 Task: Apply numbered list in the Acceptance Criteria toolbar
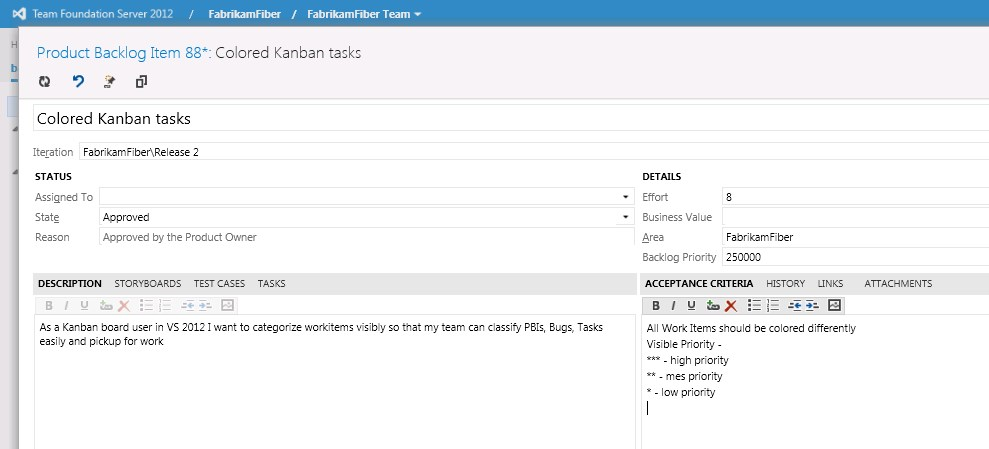773,306
